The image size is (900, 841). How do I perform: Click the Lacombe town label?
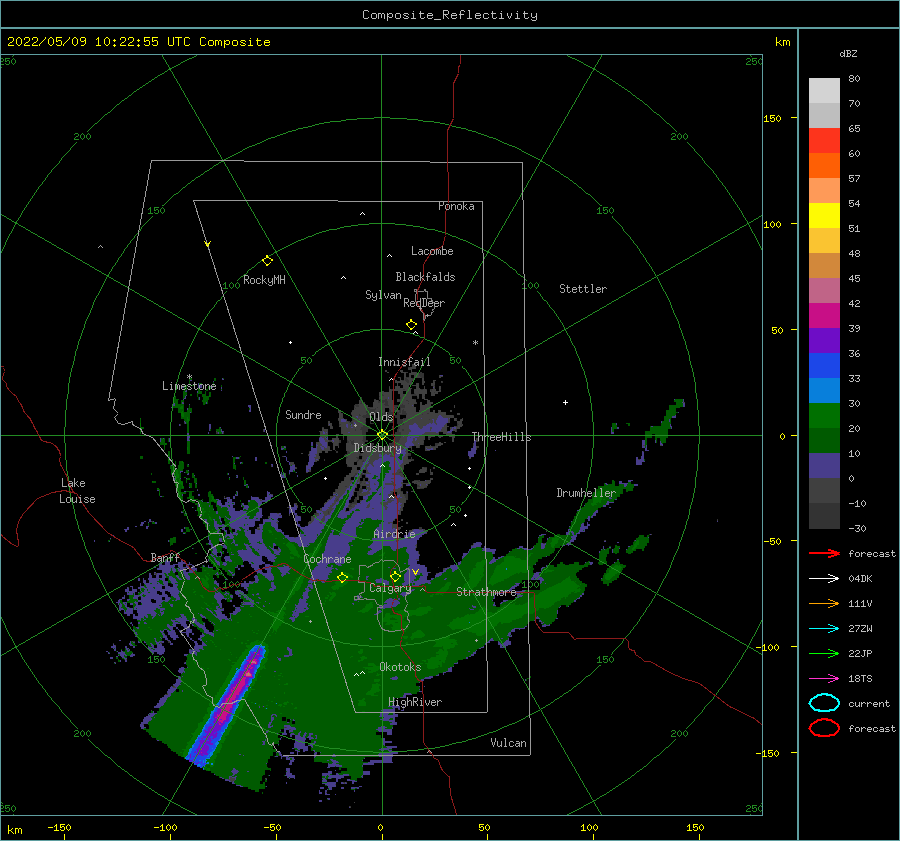432,251
